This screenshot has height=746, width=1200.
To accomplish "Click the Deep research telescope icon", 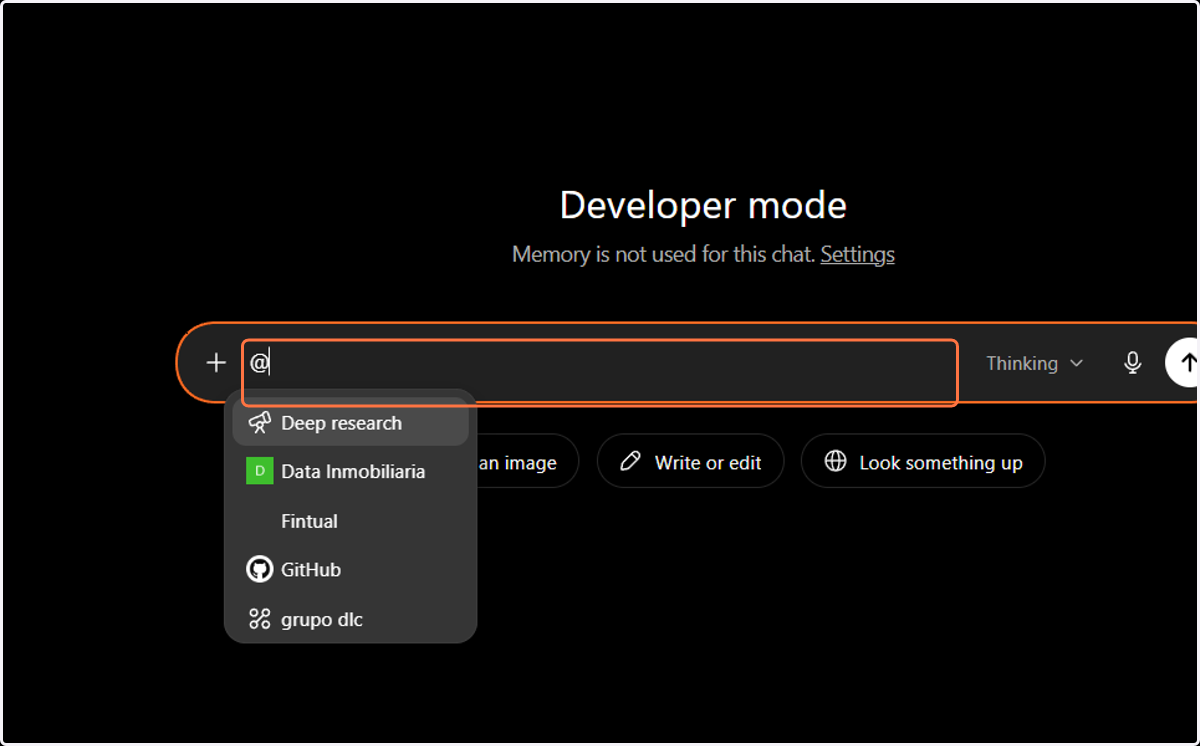I will [x=259, y=423].
